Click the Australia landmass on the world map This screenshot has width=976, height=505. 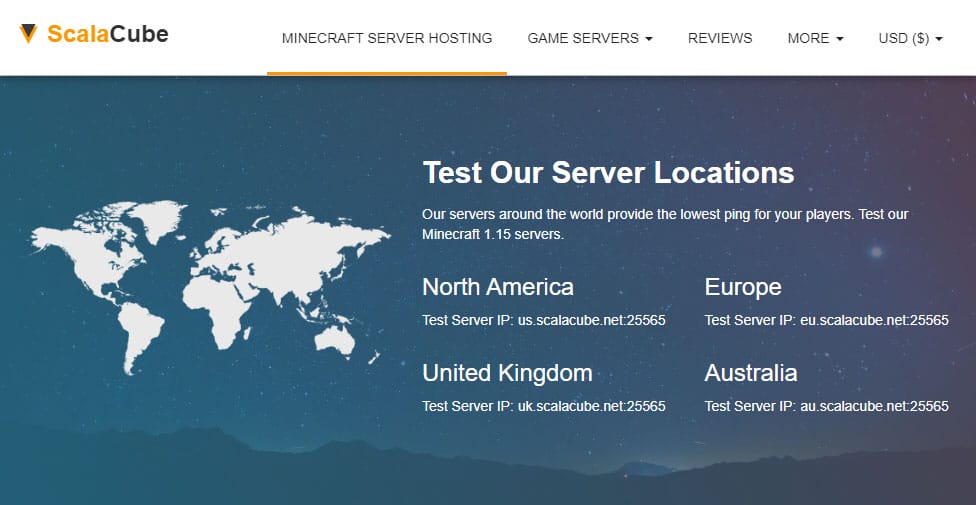click(334, 338)
